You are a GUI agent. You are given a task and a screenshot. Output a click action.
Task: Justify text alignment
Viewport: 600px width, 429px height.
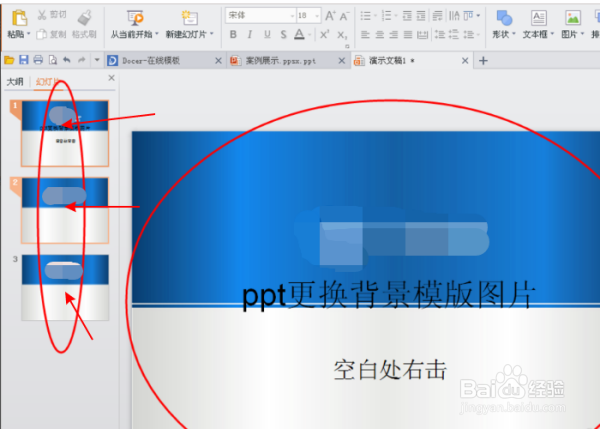point(408,35)
